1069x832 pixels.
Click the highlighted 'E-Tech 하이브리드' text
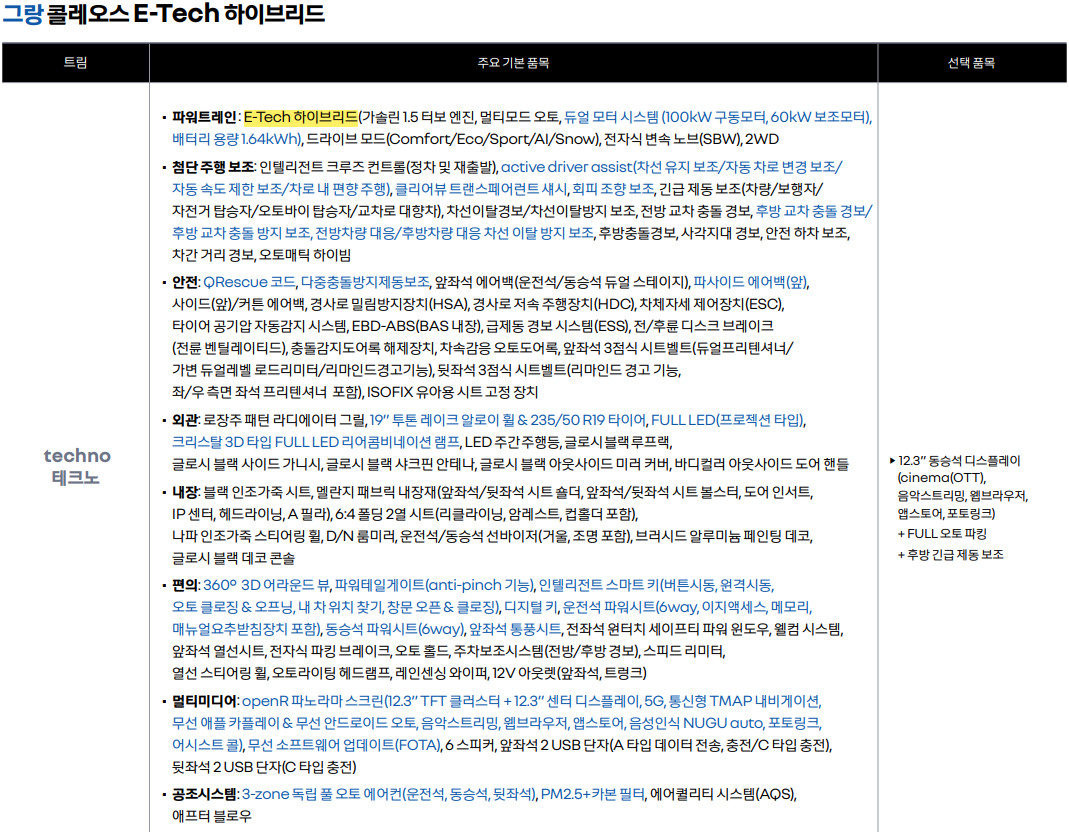[301, 117]
